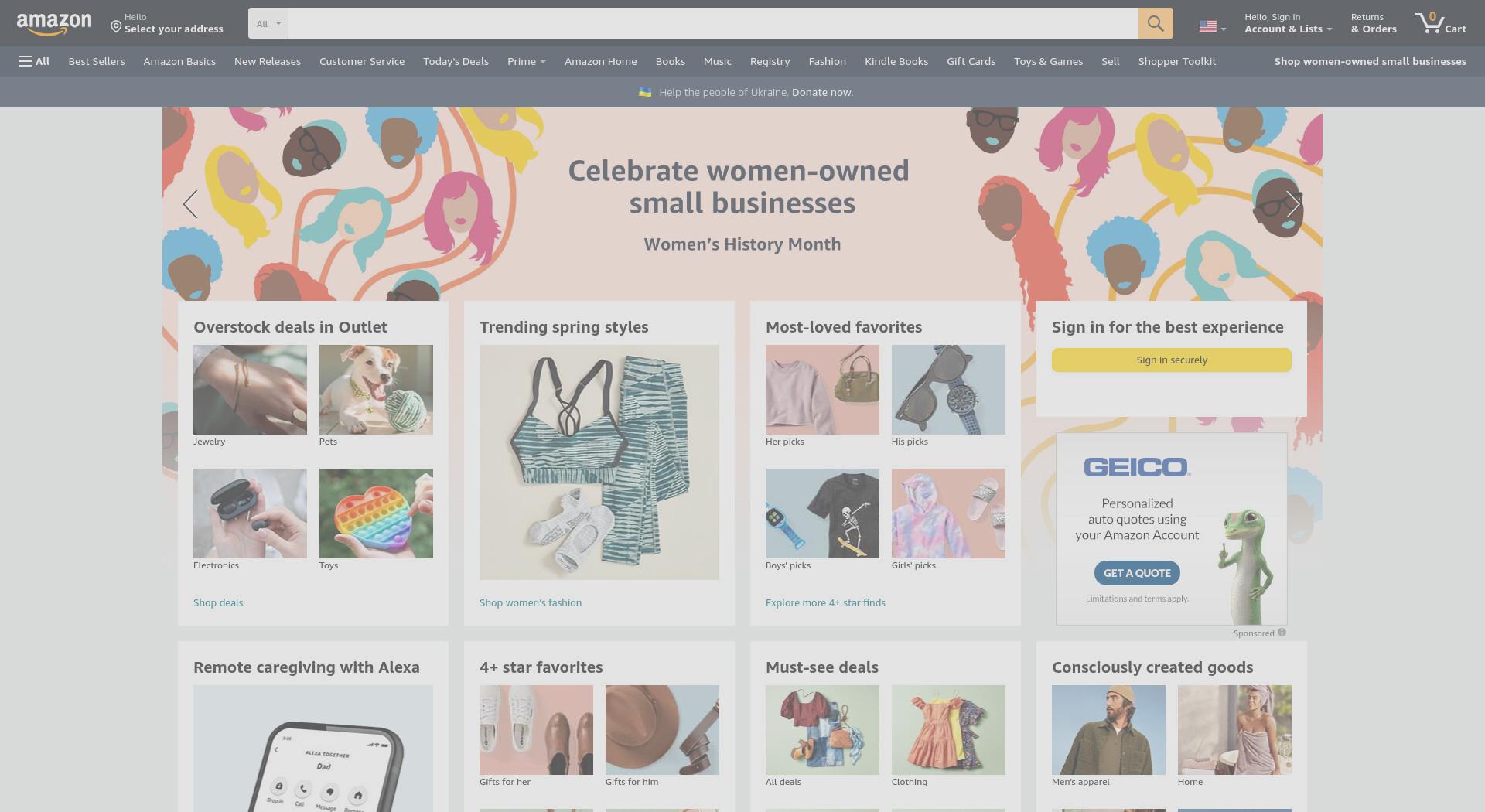Open Gift Cards nav item
This screenshot has width=1485, height=812.
pyautogui.click(x=971, y=61)
